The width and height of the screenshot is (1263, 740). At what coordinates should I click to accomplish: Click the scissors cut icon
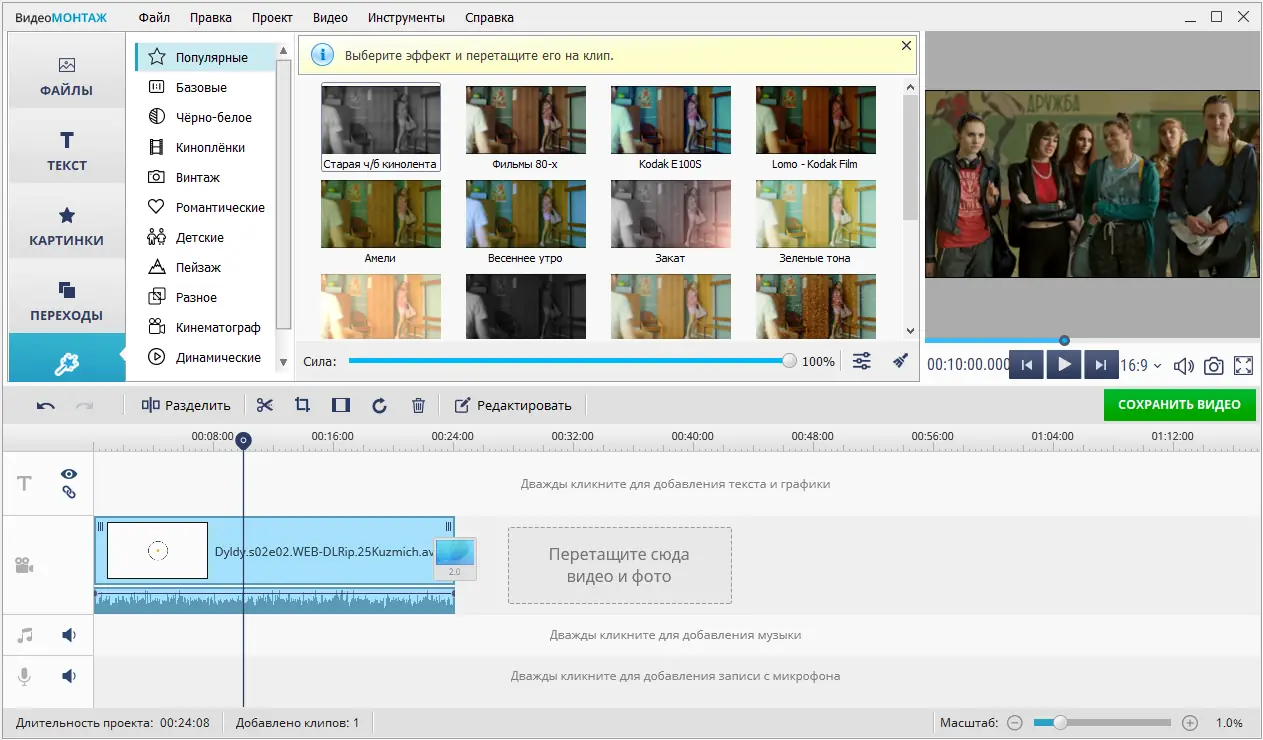click(264, 405)
